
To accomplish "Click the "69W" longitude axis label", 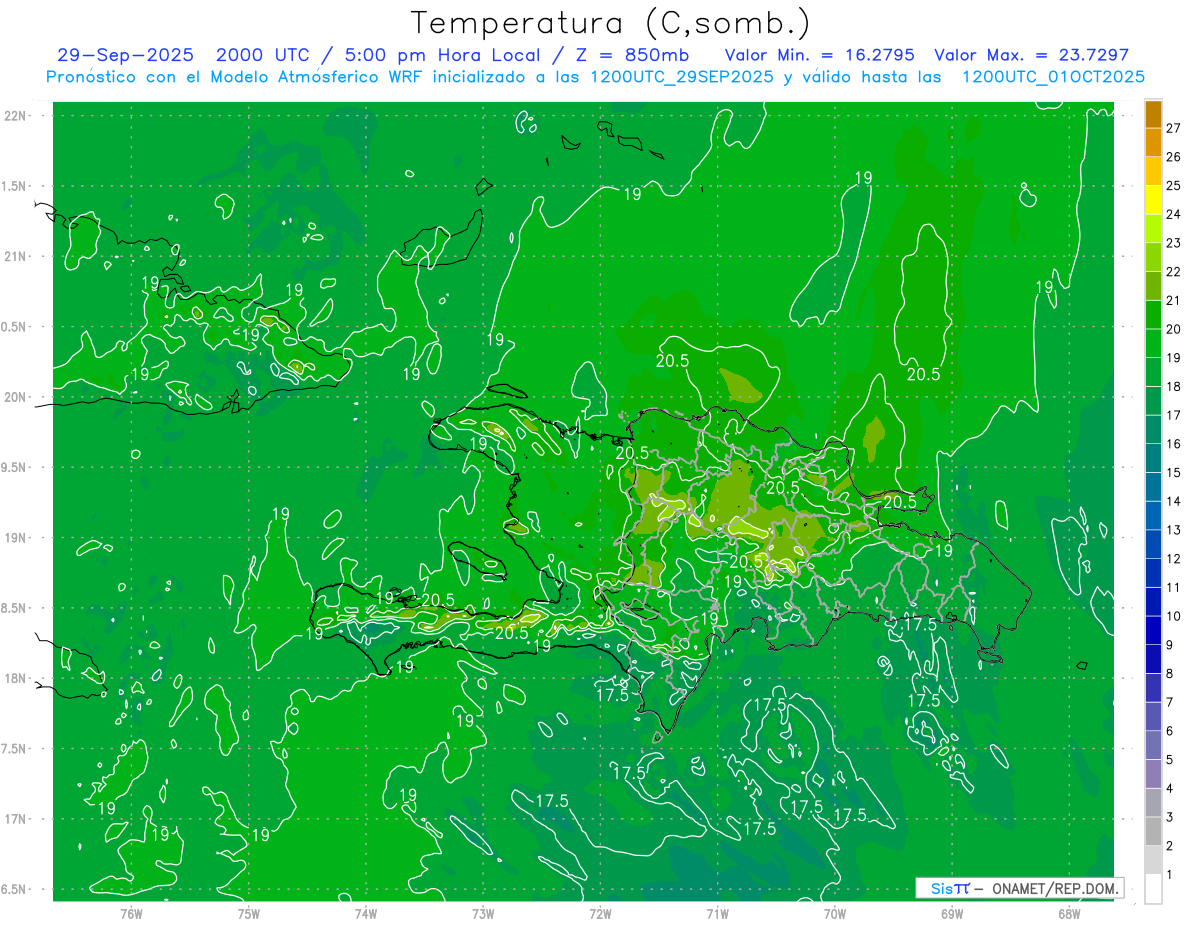I will click(952, 914).
